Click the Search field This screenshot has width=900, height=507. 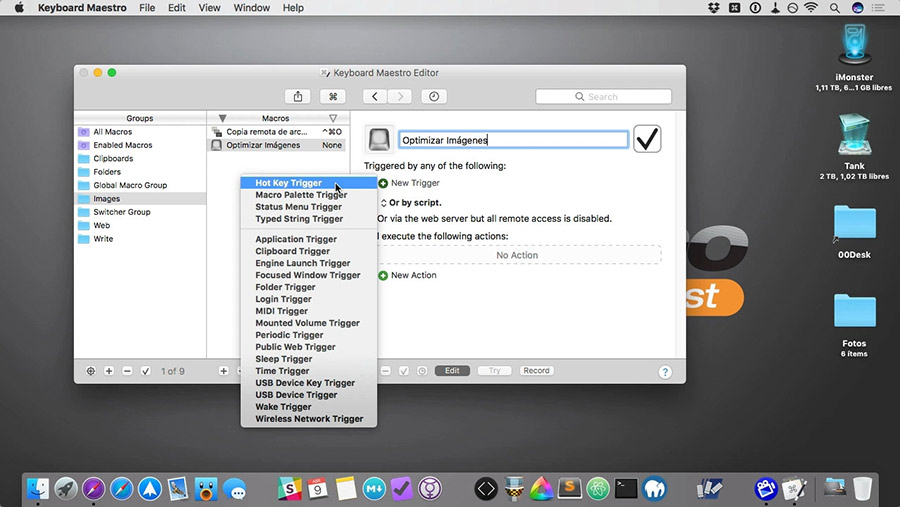(603, 96)
